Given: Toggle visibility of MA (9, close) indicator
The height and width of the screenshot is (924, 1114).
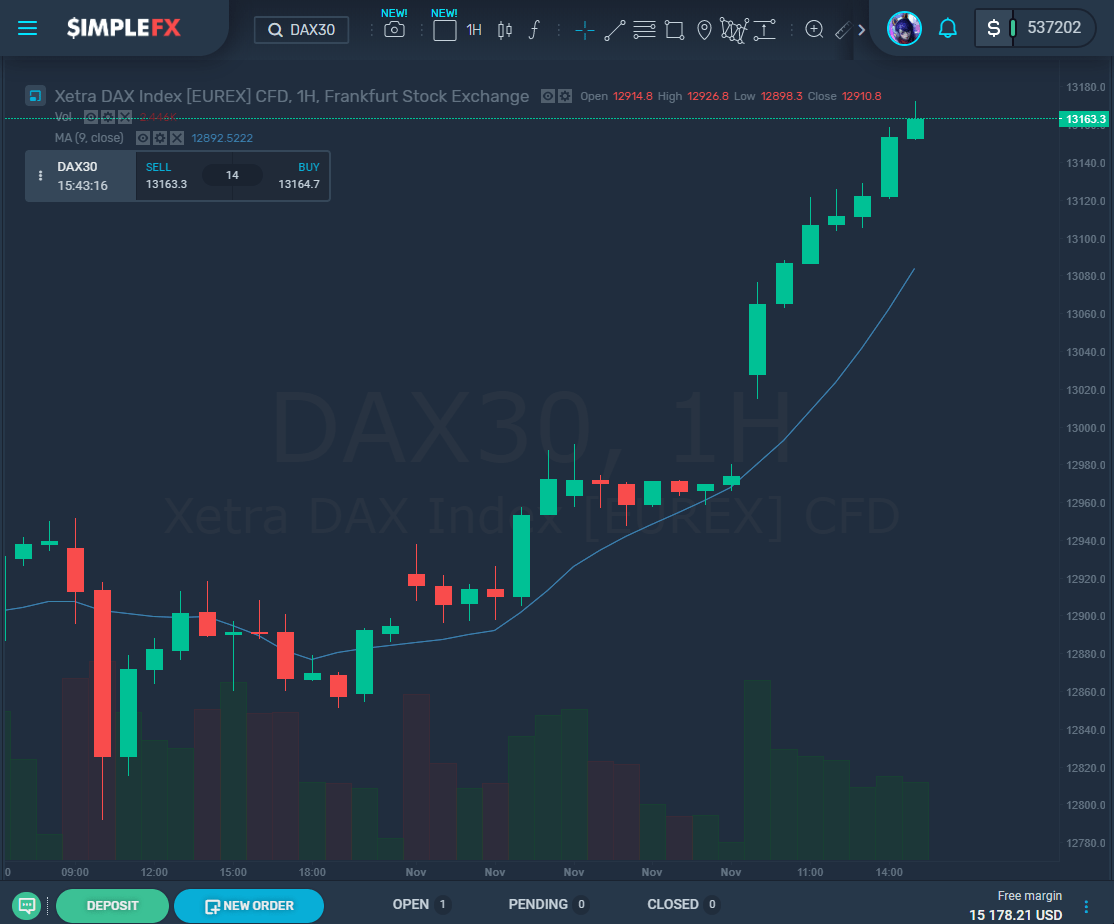Looking at the screenshot, I should 143,138.
